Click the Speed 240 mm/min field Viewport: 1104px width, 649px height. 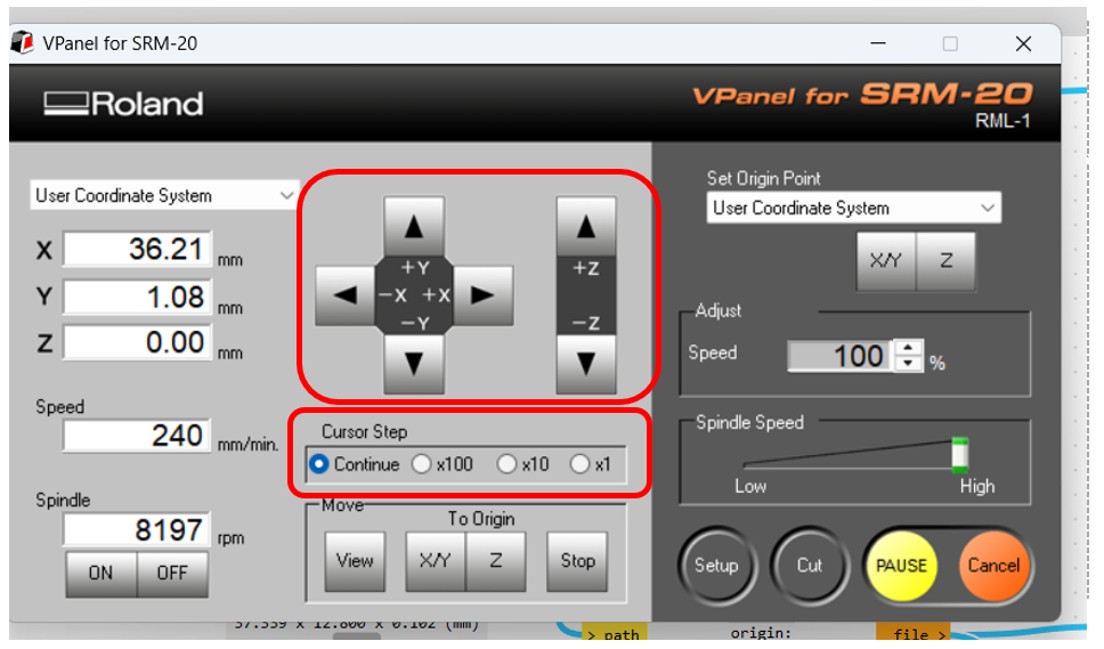pyautogui.click(x=137, y=435)
